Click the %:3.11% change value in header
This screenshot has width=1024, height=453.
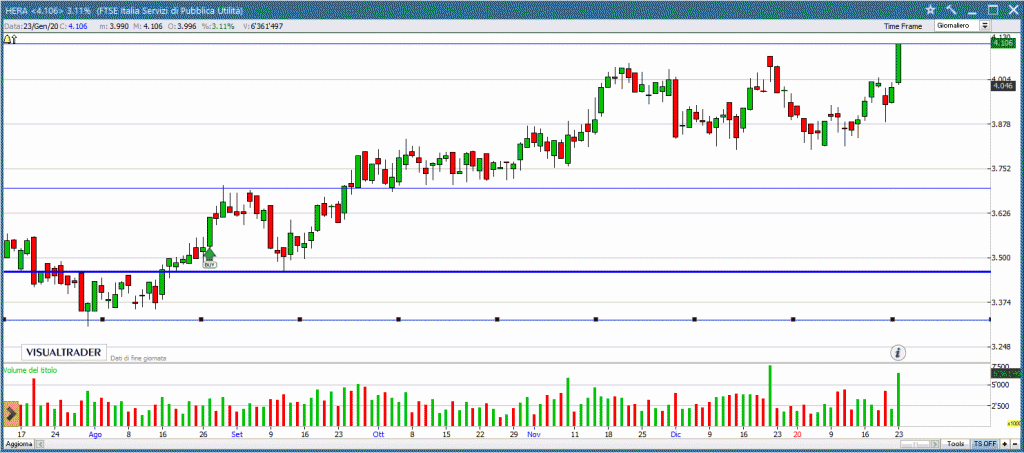(x=219, y=26)
